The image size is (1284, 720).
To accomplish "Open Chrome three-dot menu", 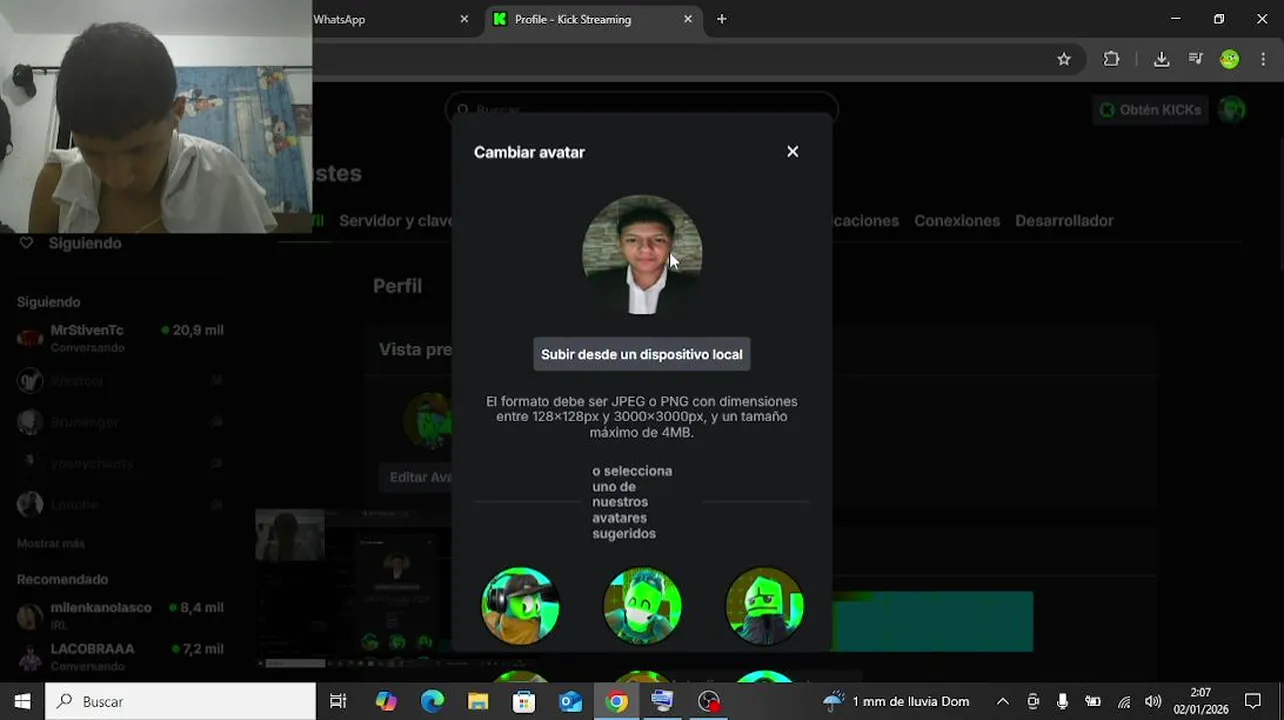I will pos(1263,59).
